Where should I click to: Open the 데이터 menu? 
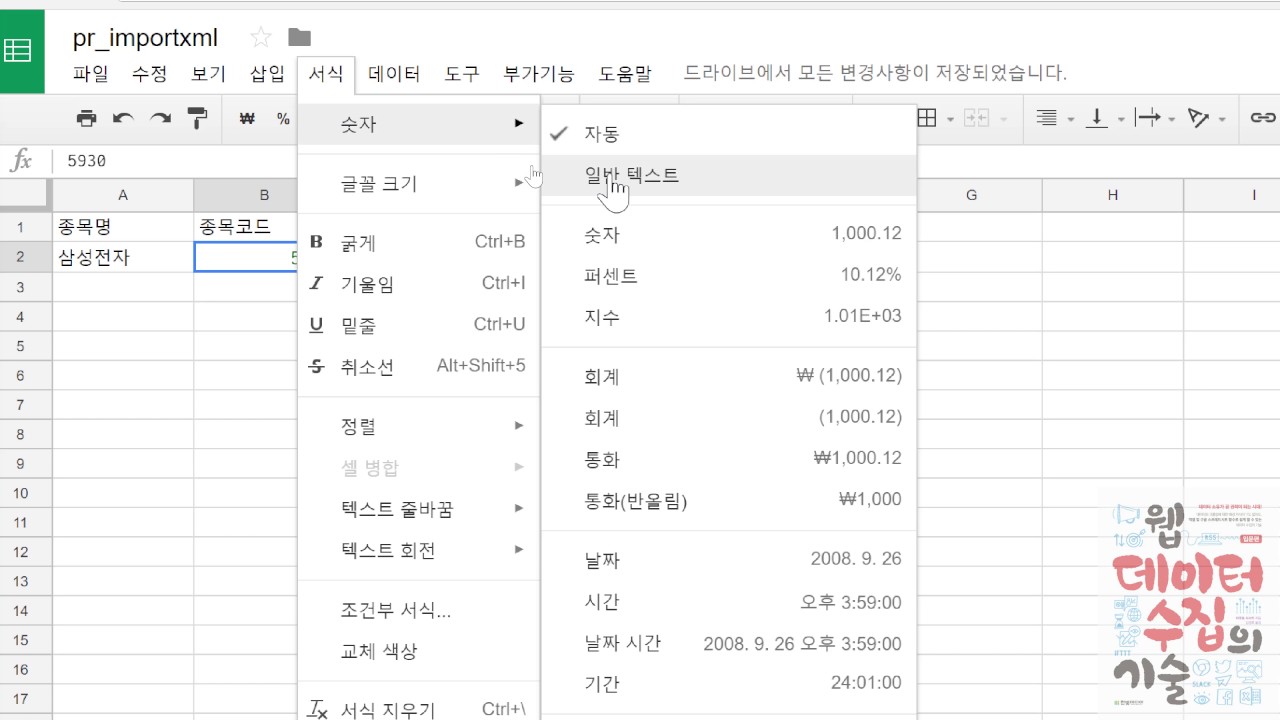[x=394, y=74]
